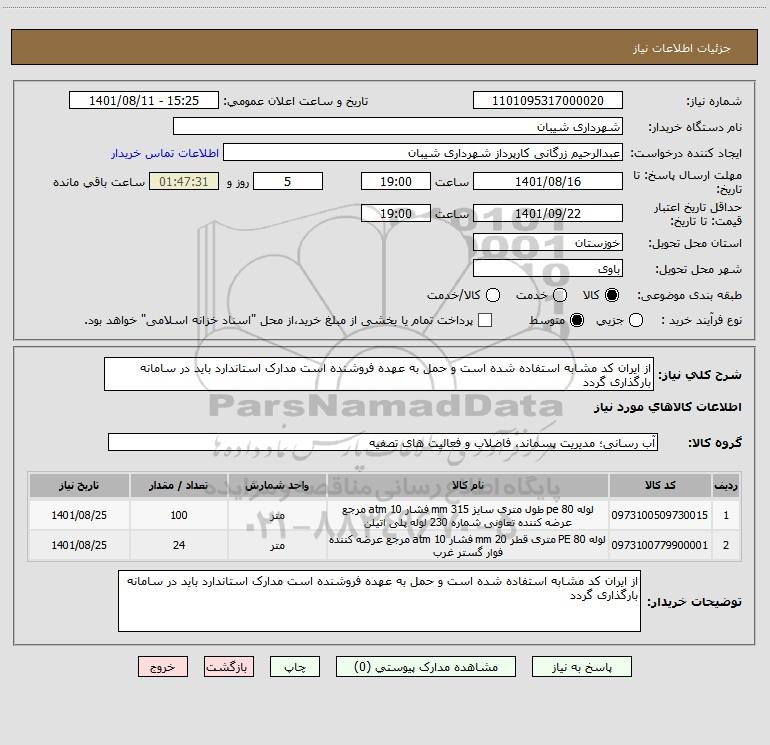This screenshot has height=745, width=770.
Task: Click the ردیف column header
Action: 726,485
